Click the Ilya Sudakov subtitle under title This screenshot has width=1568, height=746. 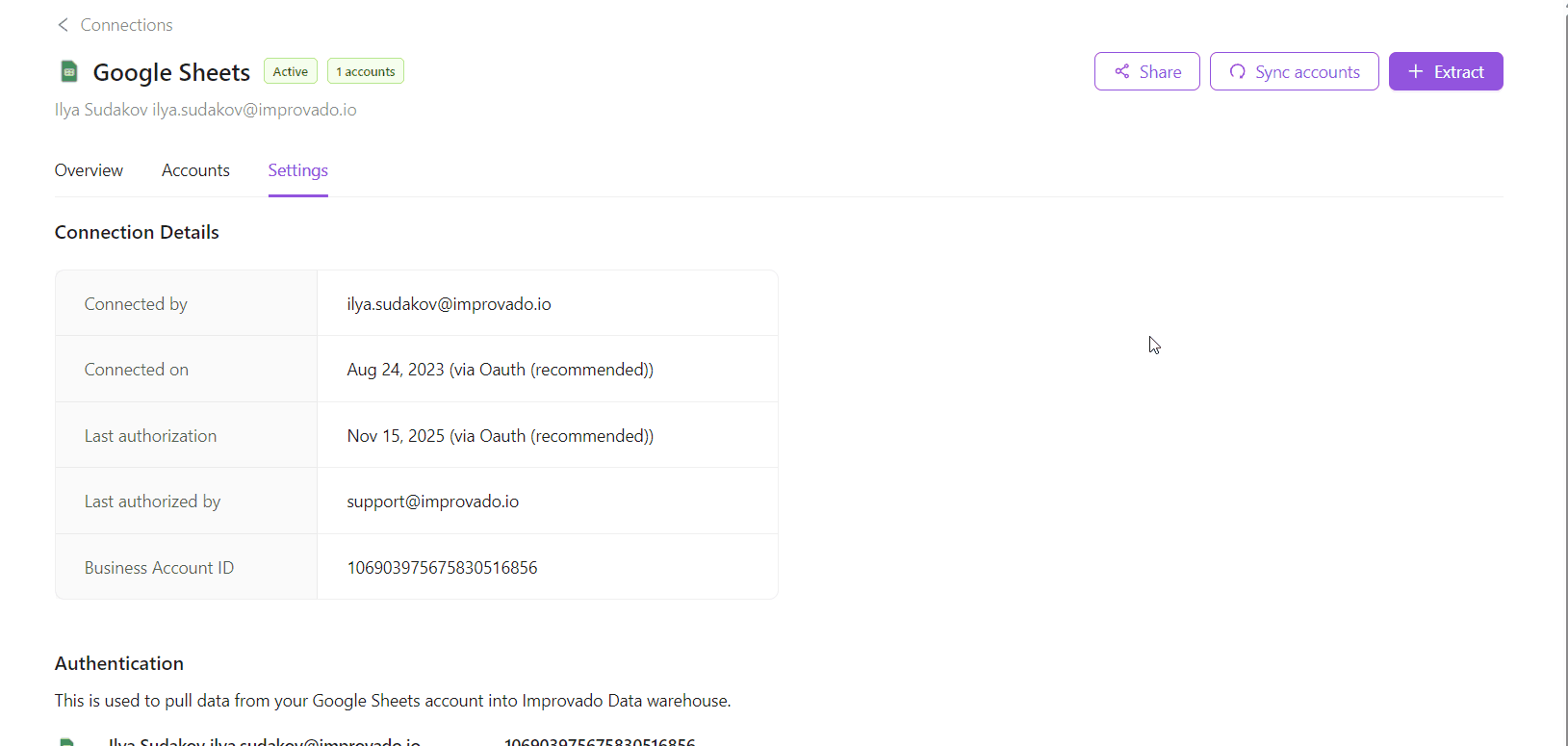coord(206,110)
